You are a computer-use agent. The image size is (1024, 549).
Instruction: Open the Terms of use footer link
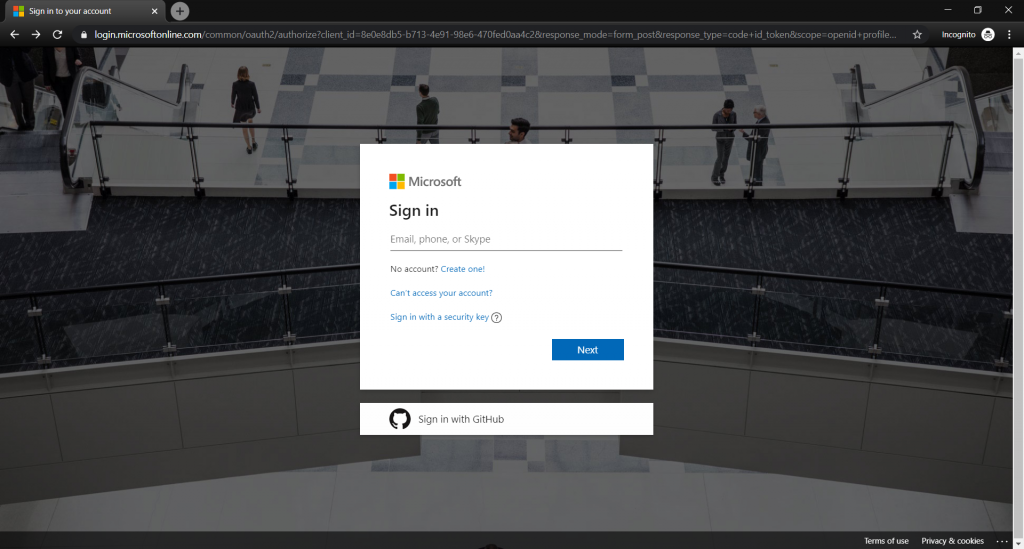tap(886, 541)
